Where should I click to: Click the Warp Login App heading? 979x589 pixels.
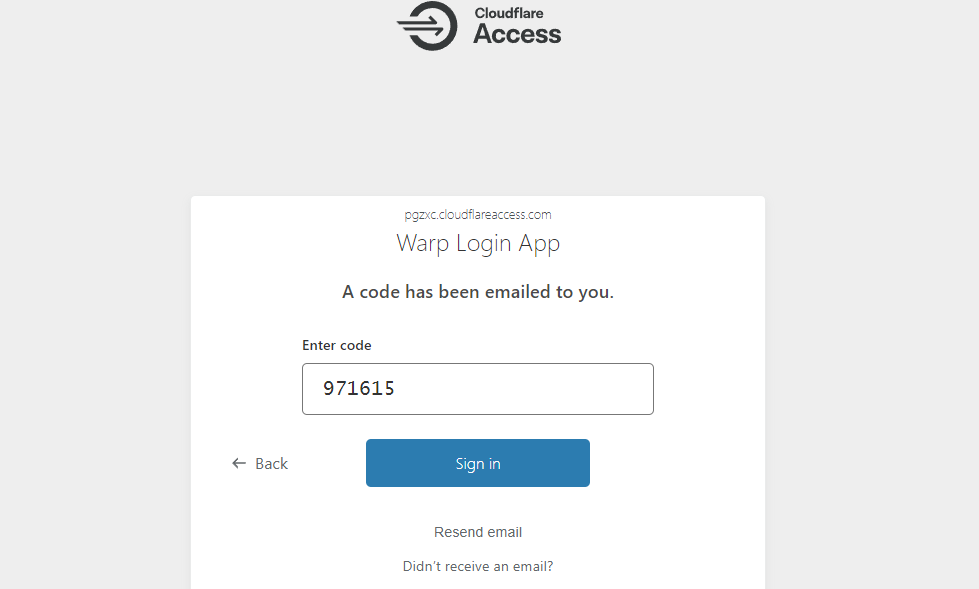478,244
